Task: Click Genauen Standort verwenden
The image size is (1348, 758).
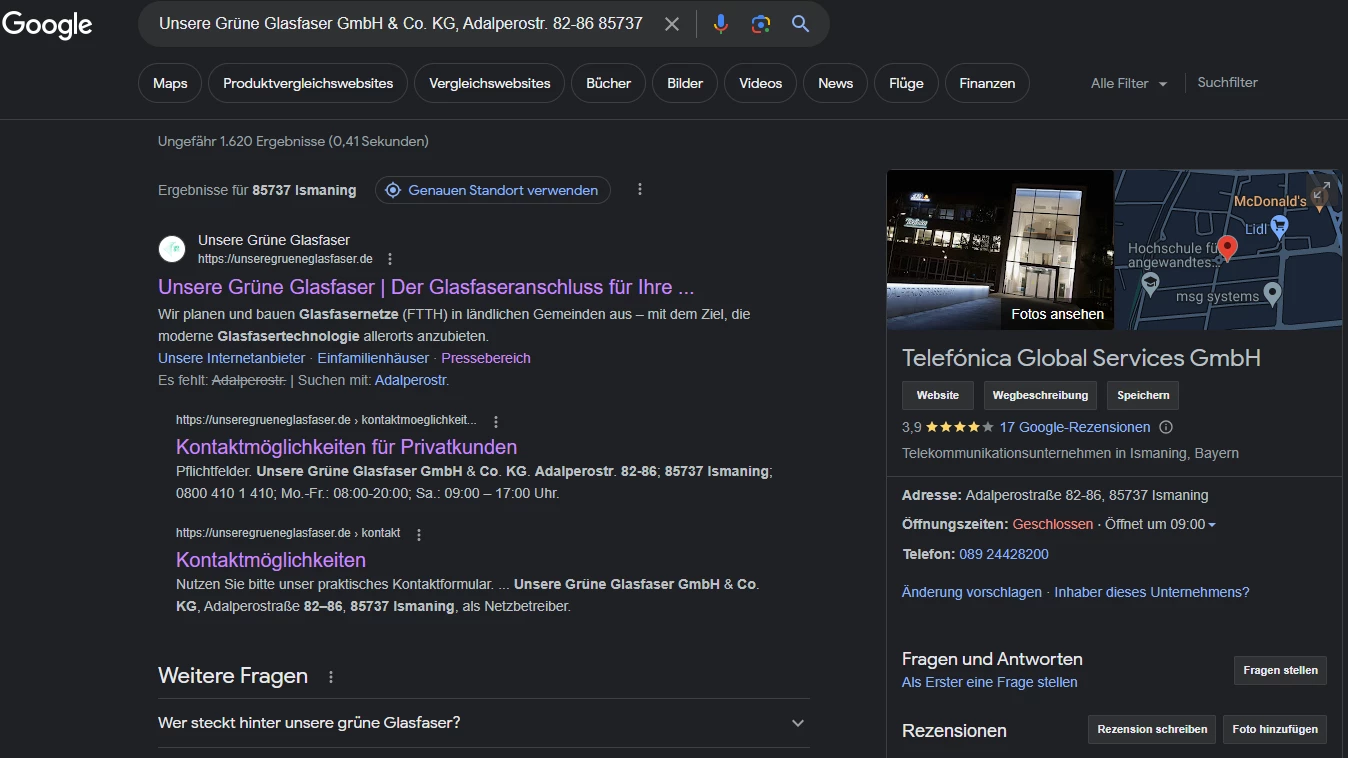Action: (x=492, y=190)
